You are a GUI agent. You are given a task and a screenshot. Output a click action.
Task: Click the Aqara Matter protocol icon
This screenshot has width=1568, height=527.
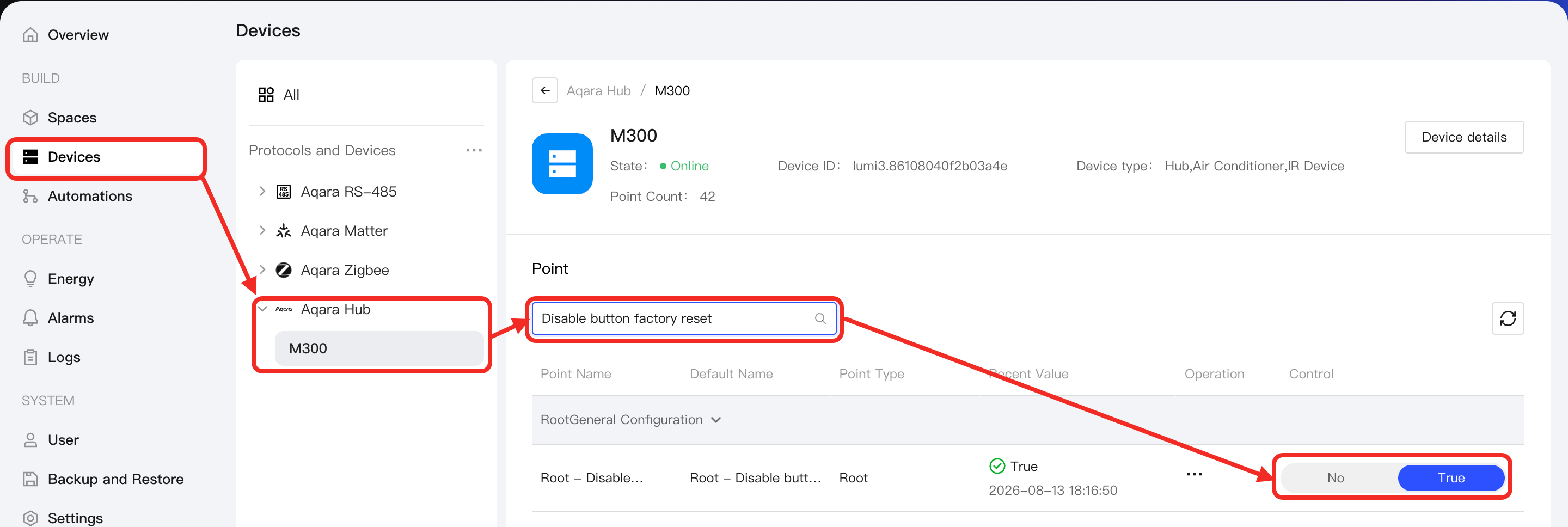tap(284, 231)
